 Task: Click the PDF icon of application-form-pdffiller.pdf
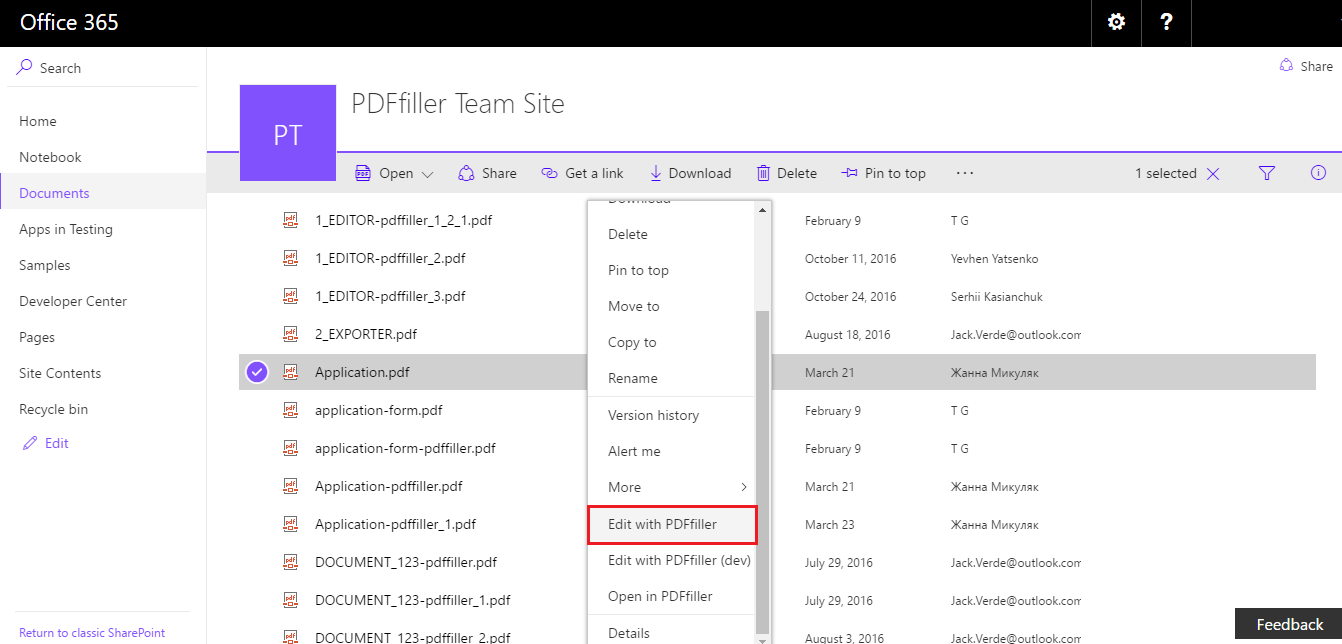pyautogui.click(x=291, y=449)
